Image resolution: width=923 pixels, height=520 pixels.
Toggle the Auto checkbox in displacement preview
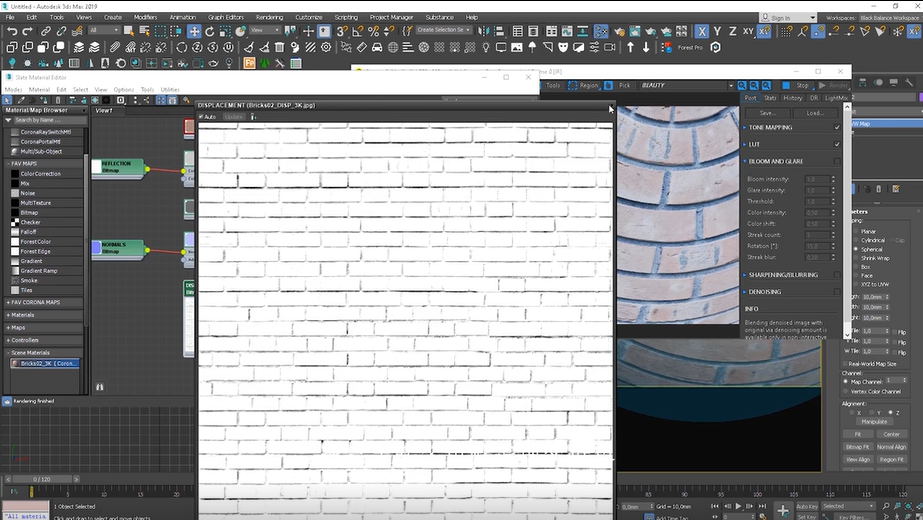pos(201,117)
